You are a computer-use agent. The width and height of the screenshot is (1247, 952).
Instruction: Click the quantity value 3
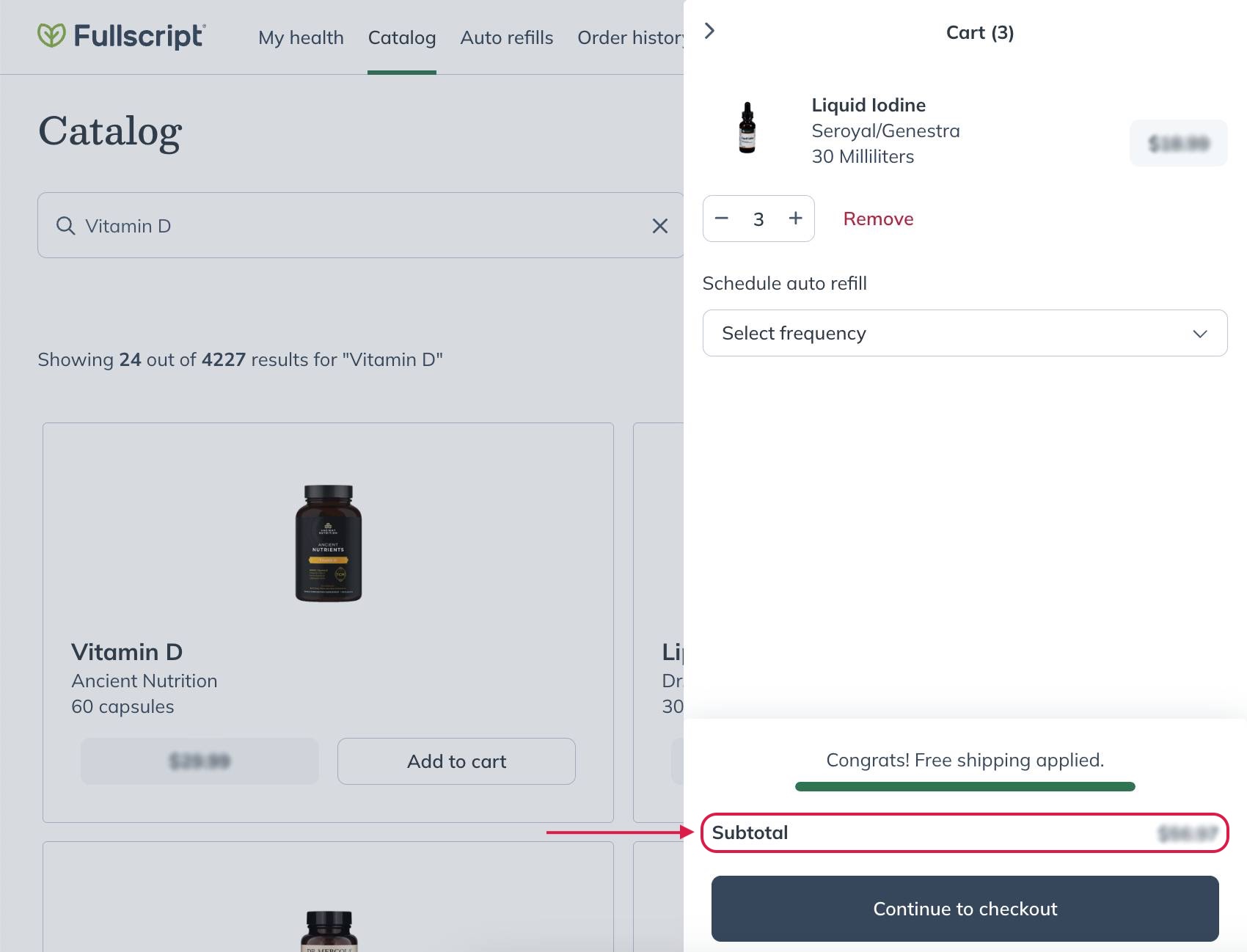[758, 219]
